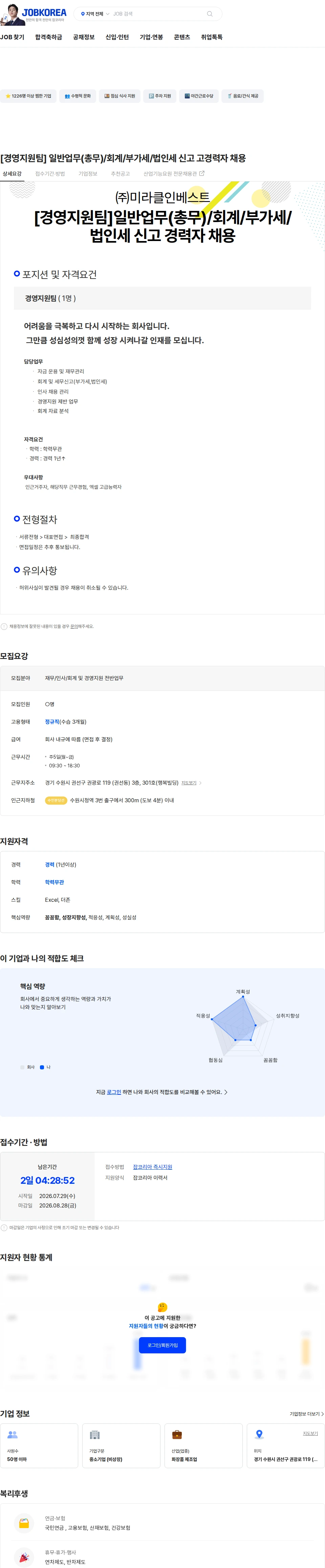Viewport: 325px width, 1568px height.
Task: Click the 1226명 이상 찜한 기업 tag
Action: coord(28,96)
